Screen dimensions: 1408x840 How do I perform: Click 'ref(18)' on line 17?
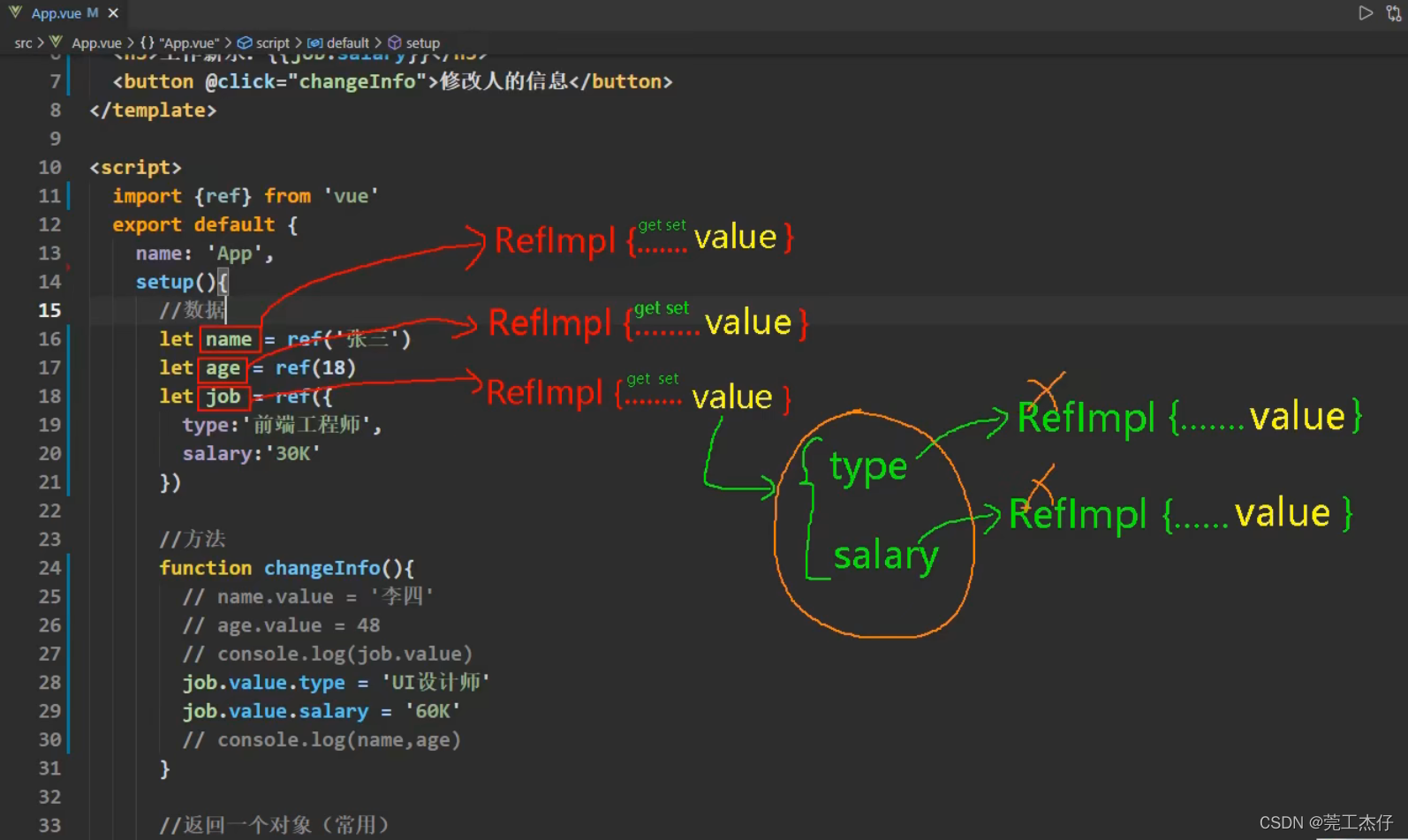315,367
